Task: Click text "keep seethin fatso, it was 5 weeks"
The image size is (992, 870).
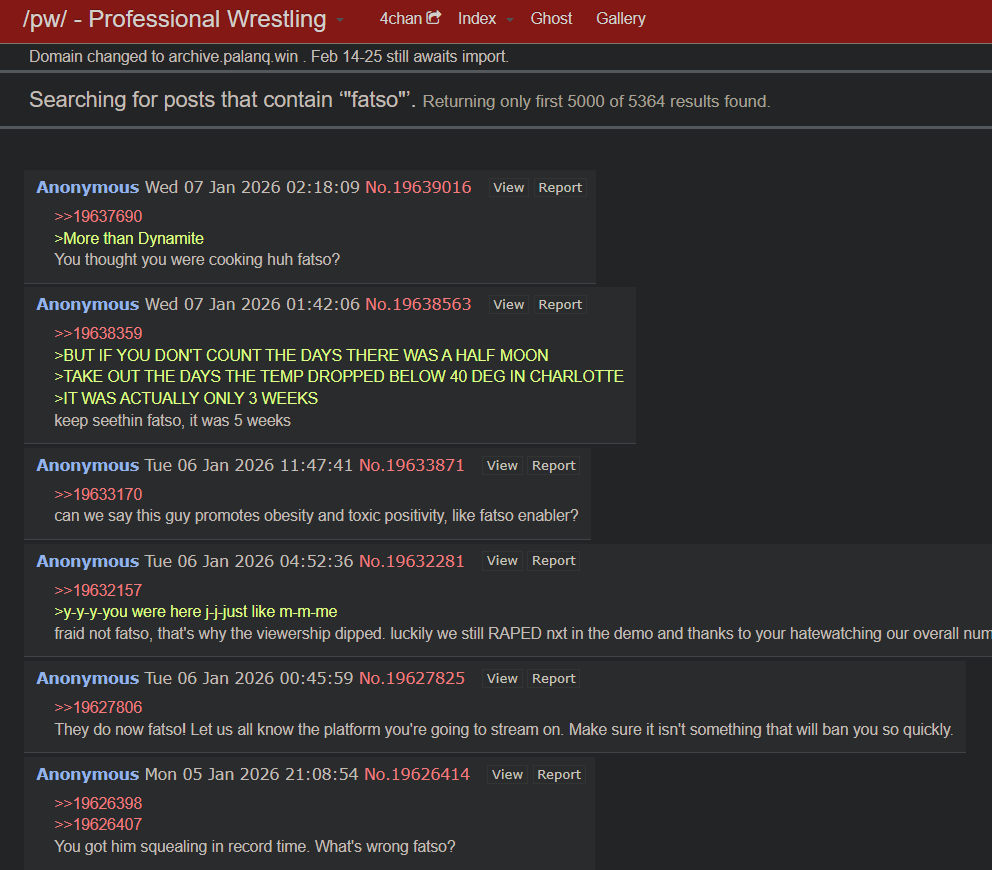Action: click(x=173, y=421)
